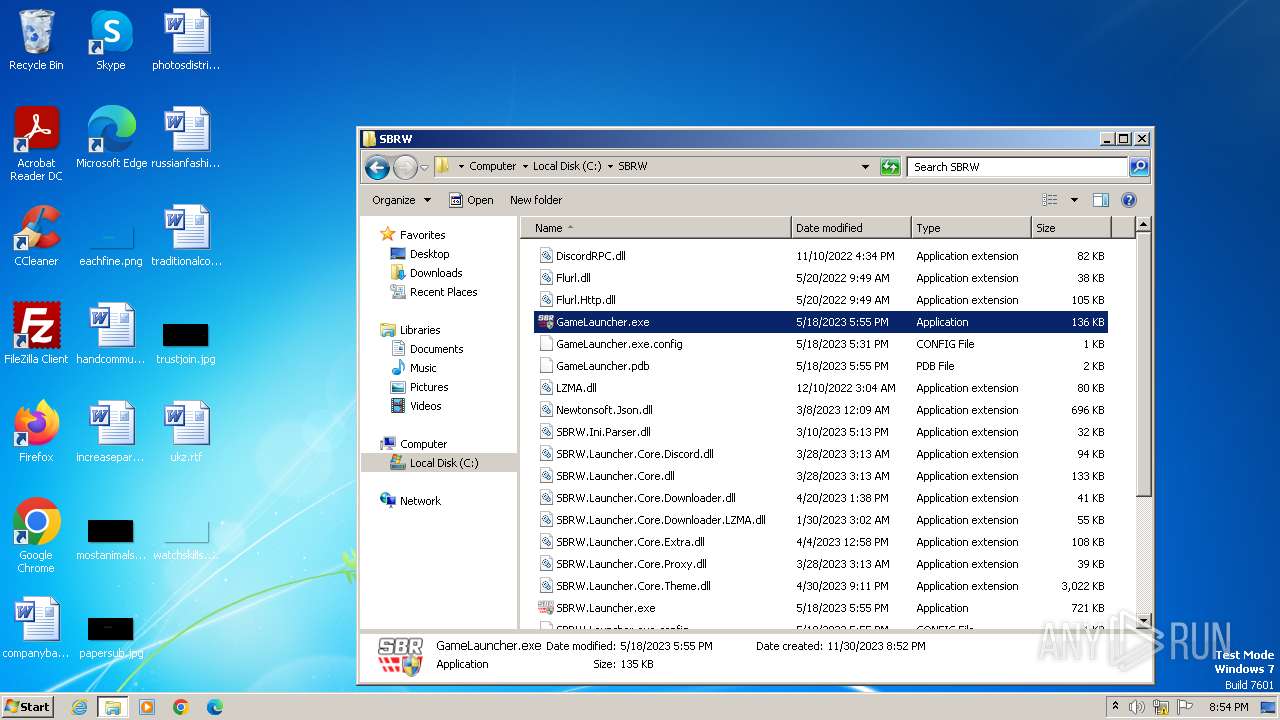This screenshot has height=720, width=1280.
Task: Open Internet Explorer from the taskbar
Action: (x=79, y=707)
